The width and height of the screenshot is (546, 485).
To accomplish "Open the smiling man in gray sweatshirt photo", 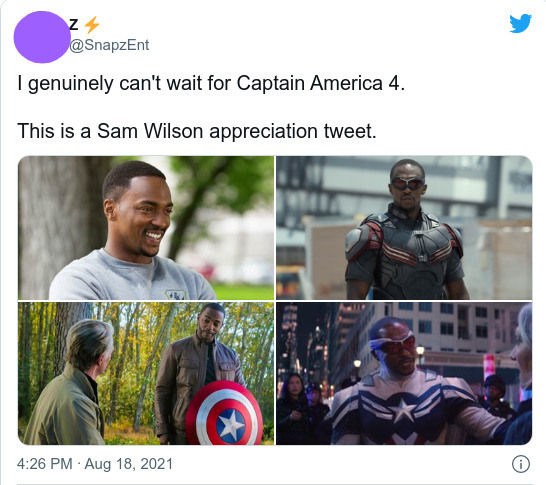I will pos(146,228).
